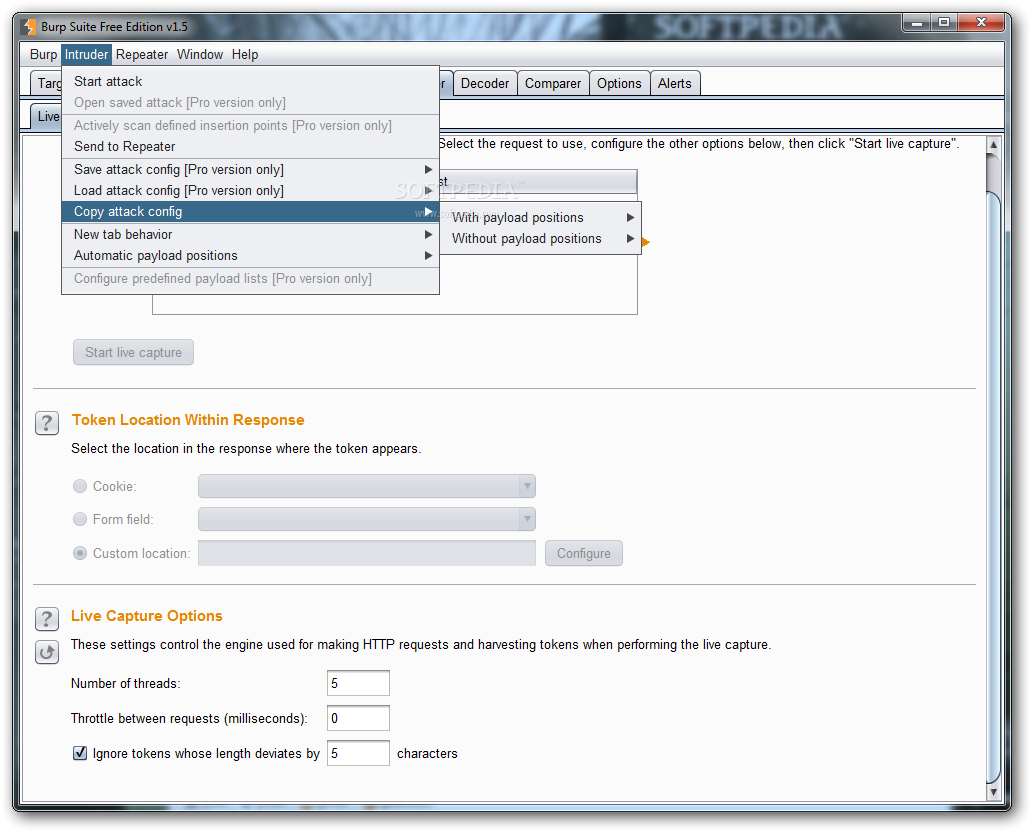This screenshot has width=1032, height=832.
Task: Expand With payload positions submenu
Action: click(x=540, y=217)
